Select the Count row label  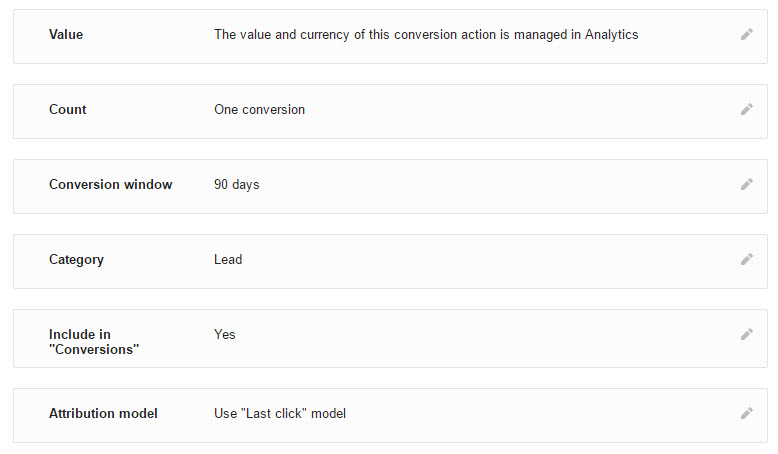click(x=67, y=110)
